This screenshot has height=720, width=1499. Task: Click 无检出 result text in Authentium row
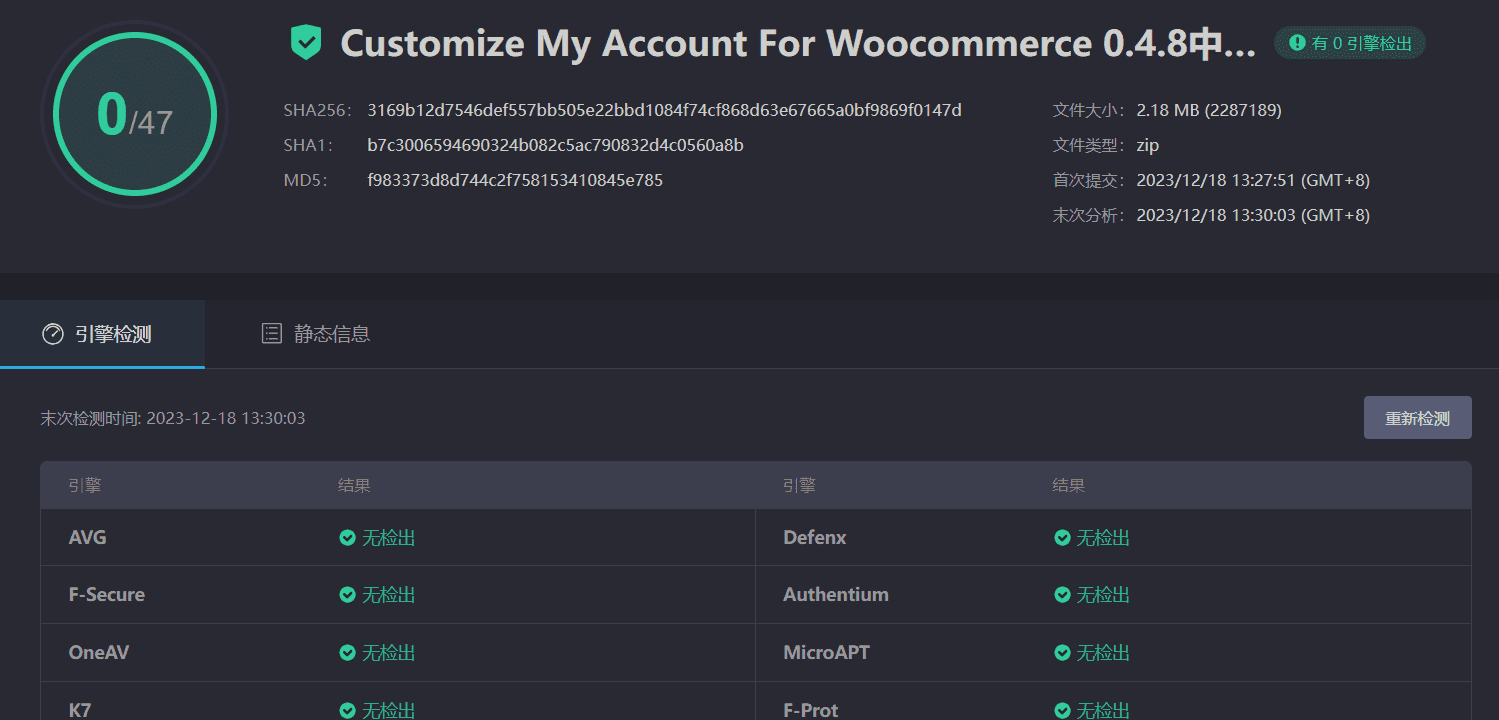click(1103, 595)
